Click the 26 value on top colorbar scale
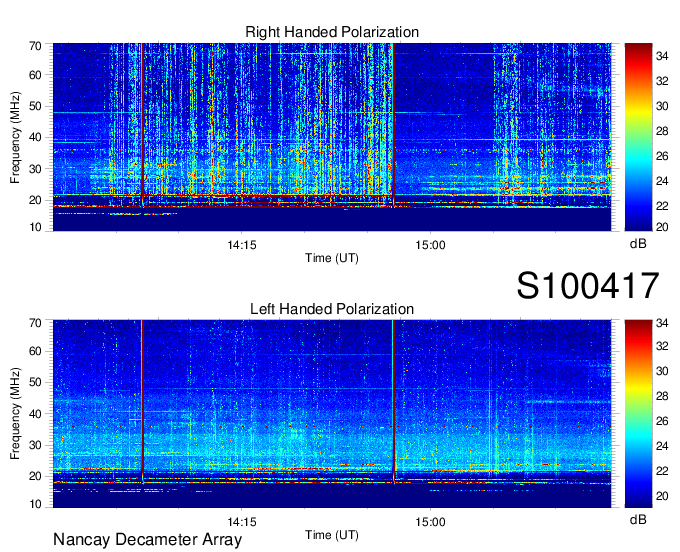The height and width of the screenshot is (552, 680). (x=662, y=156)
